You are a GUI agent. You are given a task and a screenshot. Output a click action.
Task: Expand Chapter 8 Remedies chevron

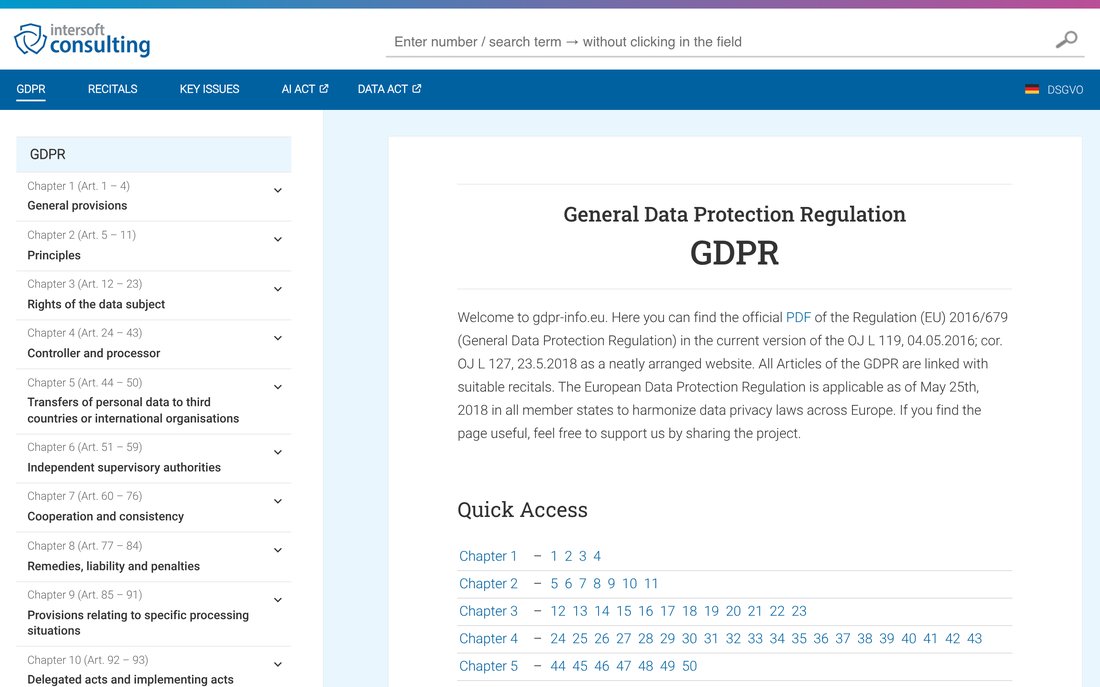(278, 550)
